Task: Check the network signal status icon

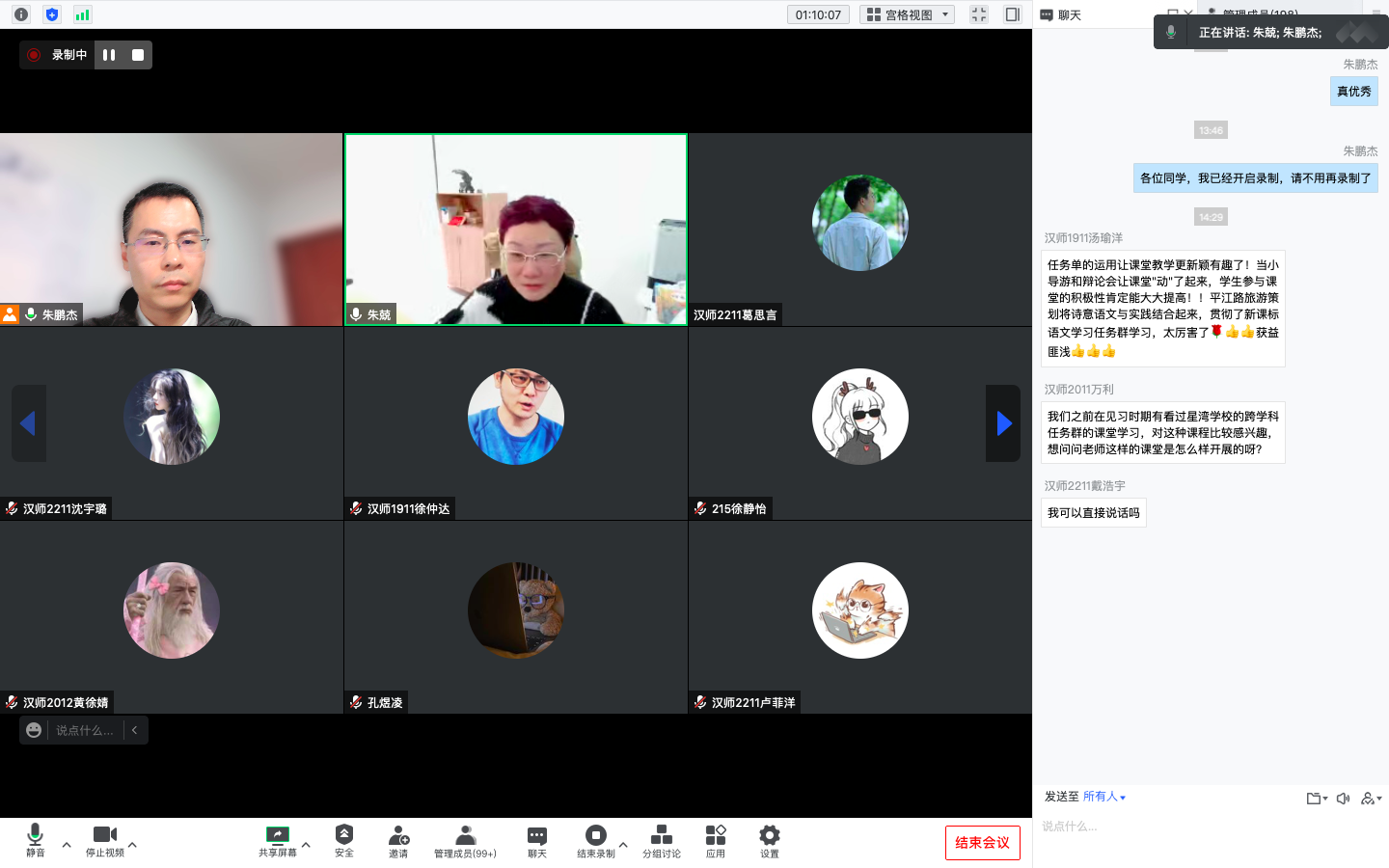Action: click(x=82, y=14)
